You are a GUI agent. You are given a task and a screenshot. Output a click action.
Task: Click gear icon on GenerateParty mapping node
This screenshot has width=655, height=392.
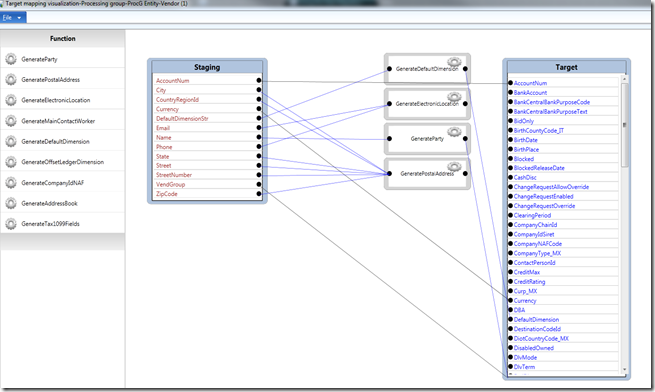click(x=454, y=132)
